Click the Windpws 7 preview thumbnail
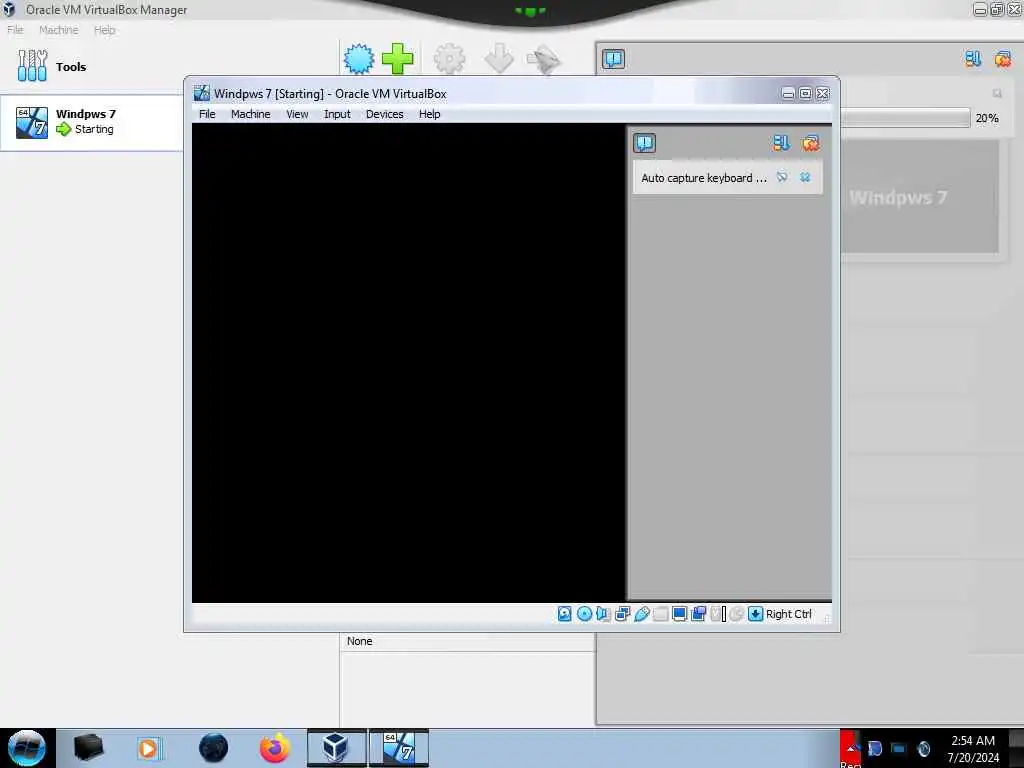 click(920, 197)
